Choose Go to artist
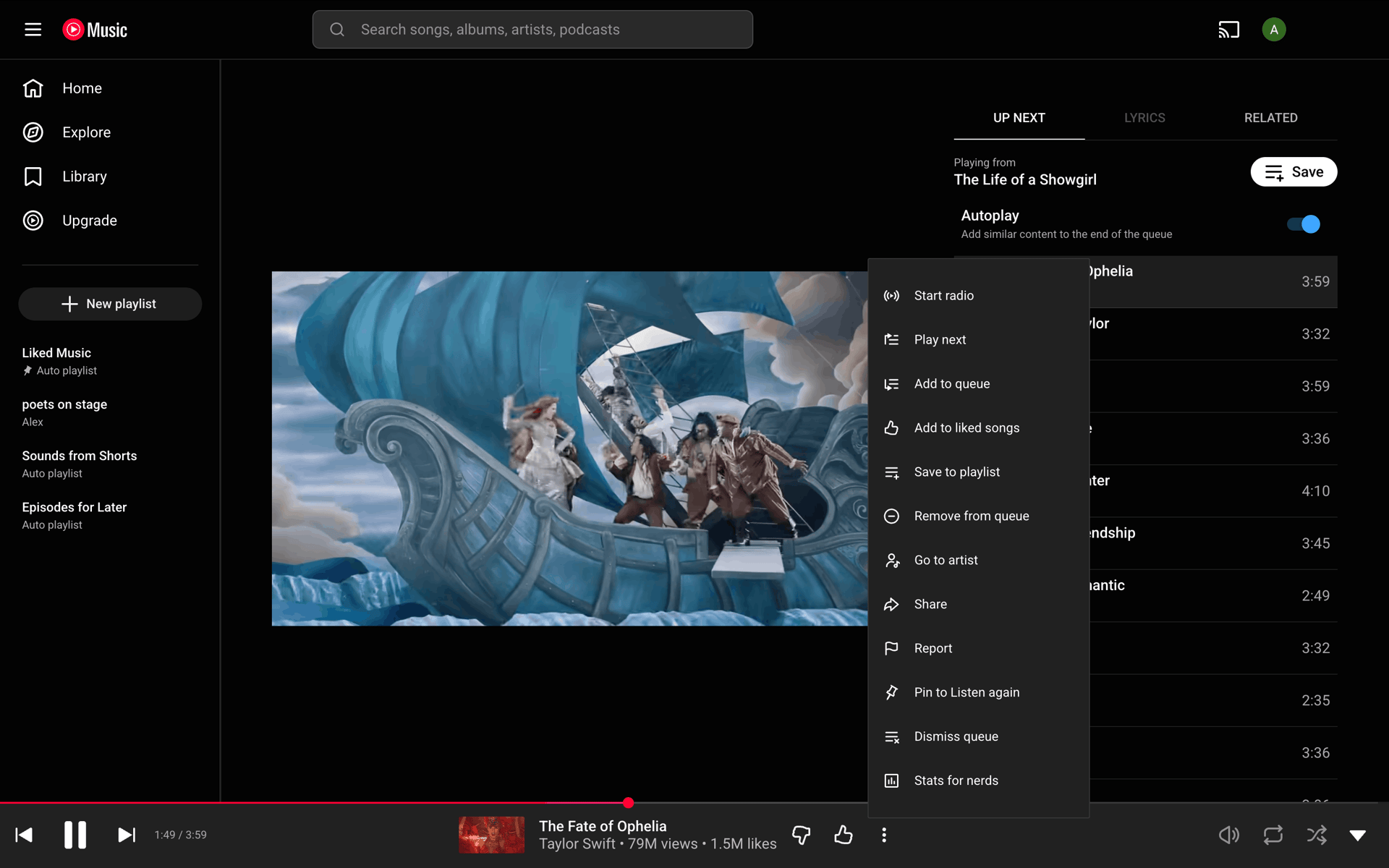This screenshot has height=868, width=1389. pyautogui.click(x=978, y=560)
